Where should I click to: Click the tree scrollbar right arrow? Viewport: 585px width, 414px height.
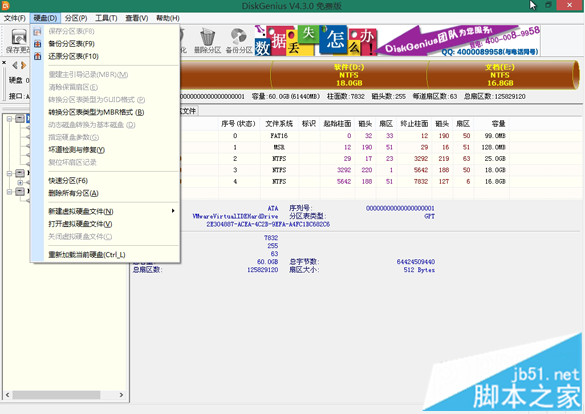(x=121, y=395)
